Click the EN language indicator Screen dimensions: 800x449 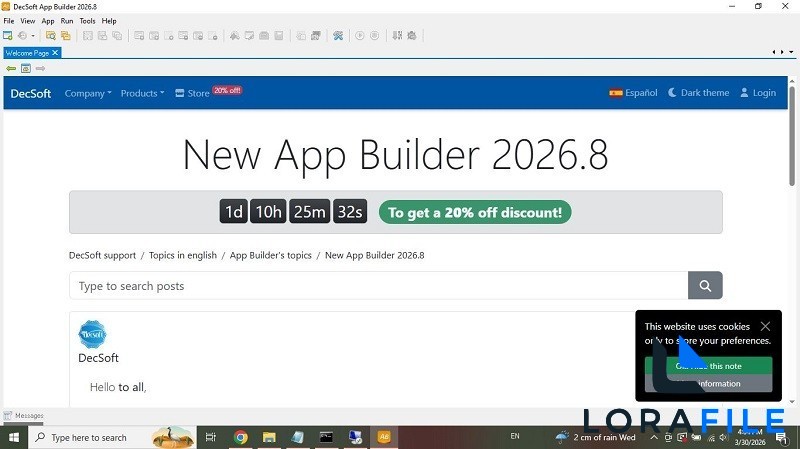pyautogui.click(x=515, y=436)
